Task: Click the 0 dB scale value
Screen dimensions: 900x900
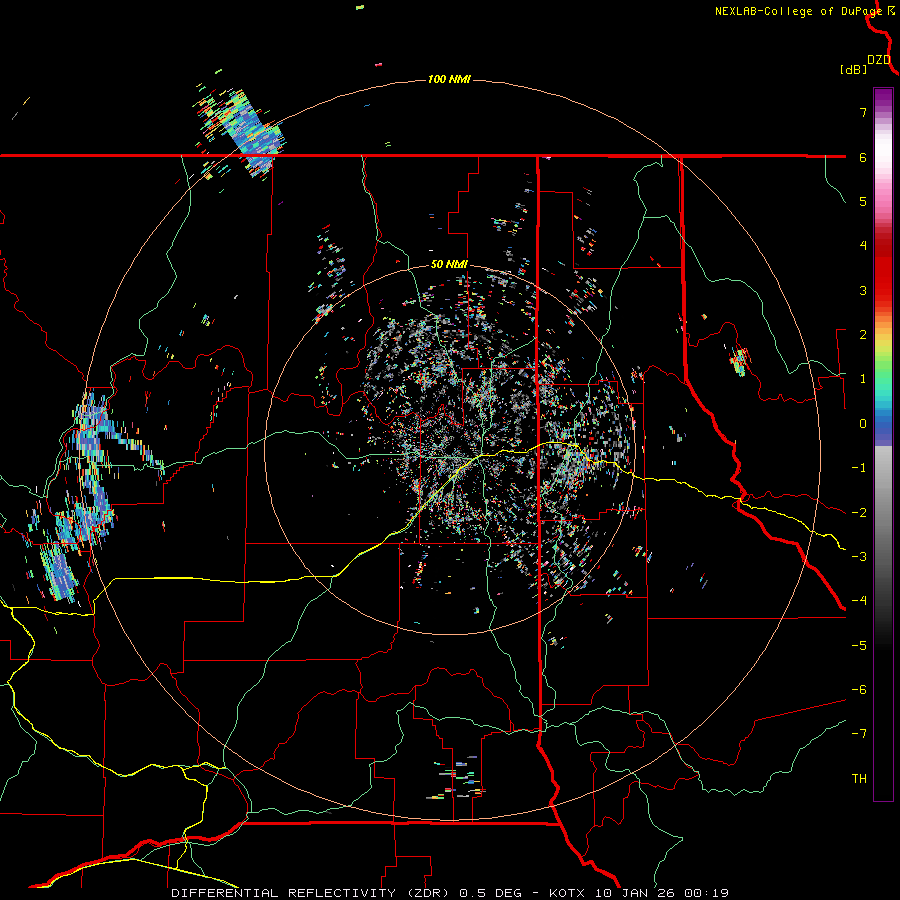Action: pos(863,424)
